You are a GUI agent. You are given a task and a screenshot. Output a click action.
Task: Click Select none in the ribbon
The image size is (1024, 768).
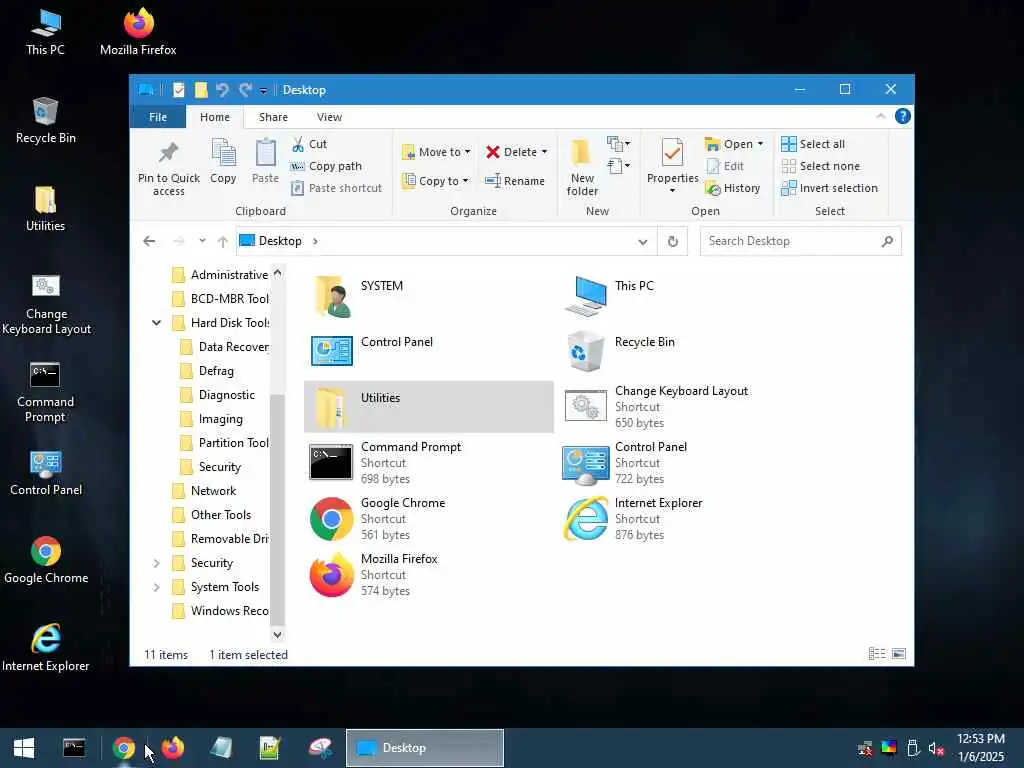point(821,166)
